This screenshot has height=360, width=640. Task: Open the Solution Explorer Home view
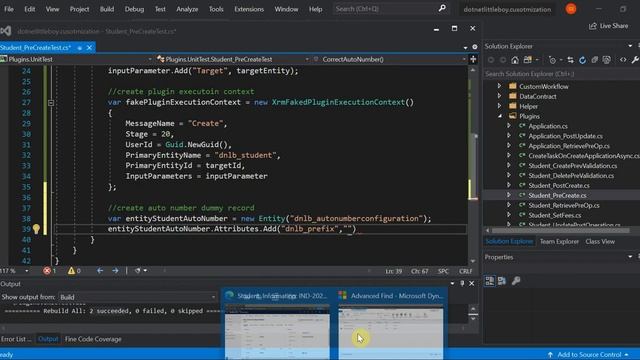click(x=515, y=60)
